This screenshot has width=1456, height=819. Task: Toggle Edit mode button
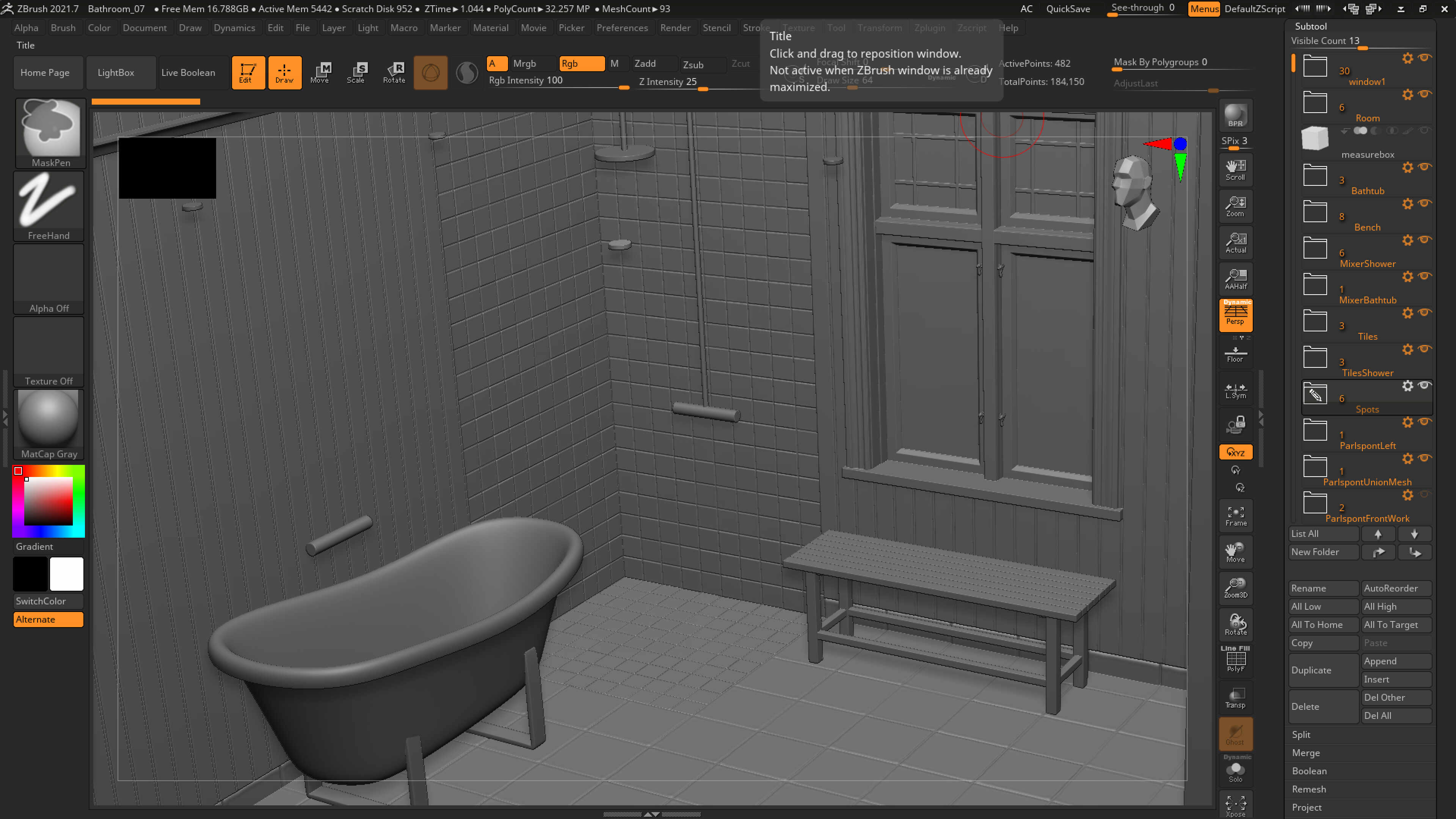pyautogui.click(x=248, y=72)
